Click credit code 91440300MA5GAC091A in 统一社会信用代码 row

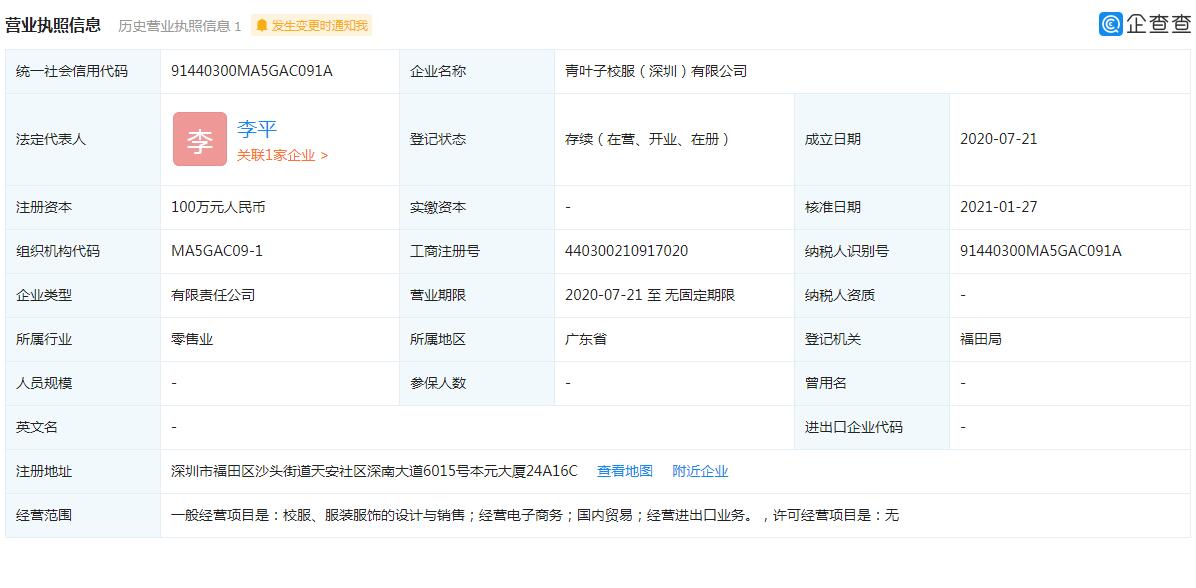coord(252,72)
